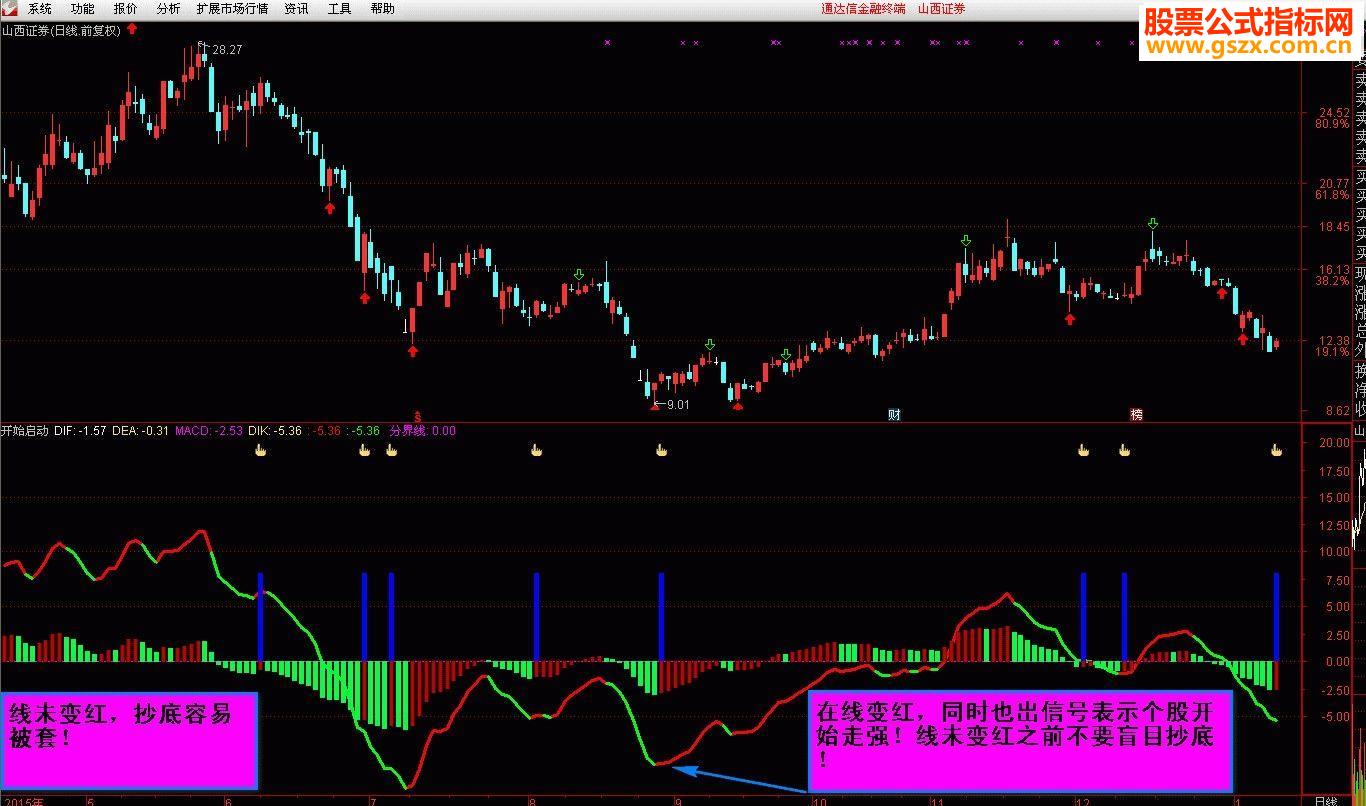Click the last blue signal bar
Screen dimensions: 1366x806
[1276, 617]
